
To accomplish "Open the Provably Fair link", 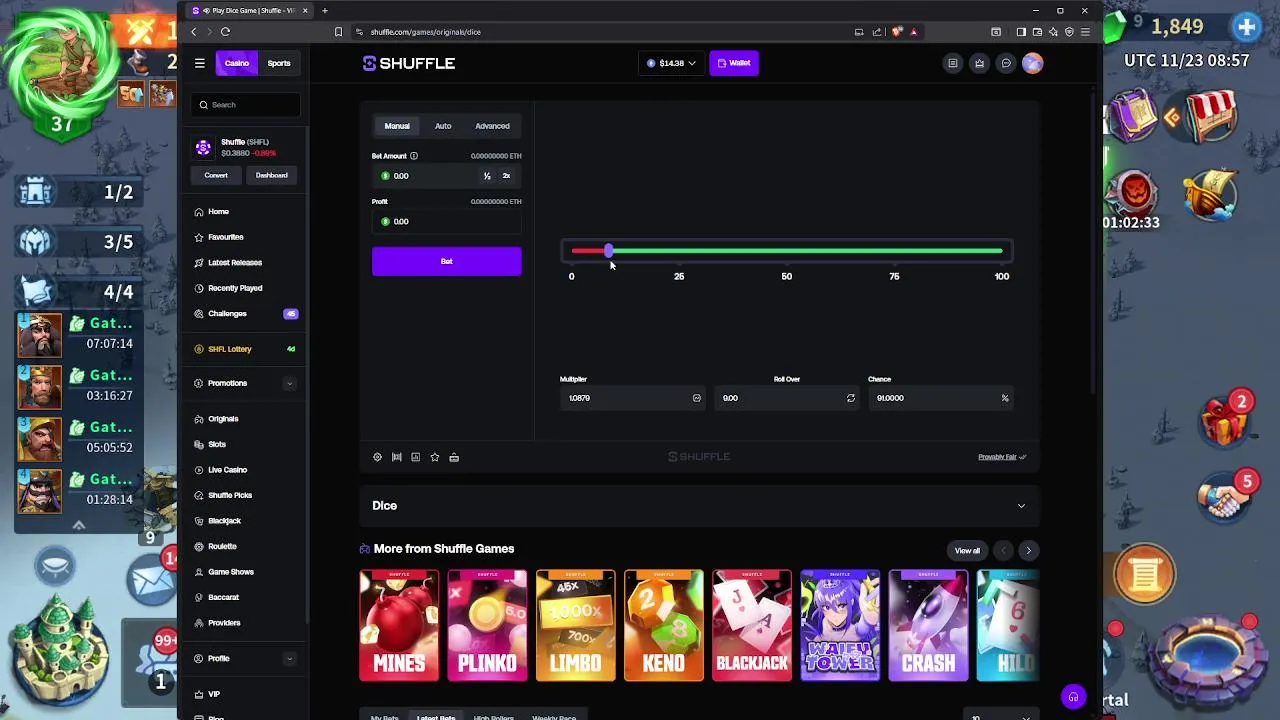I will pyautogui.click(x=1002, y=457).
